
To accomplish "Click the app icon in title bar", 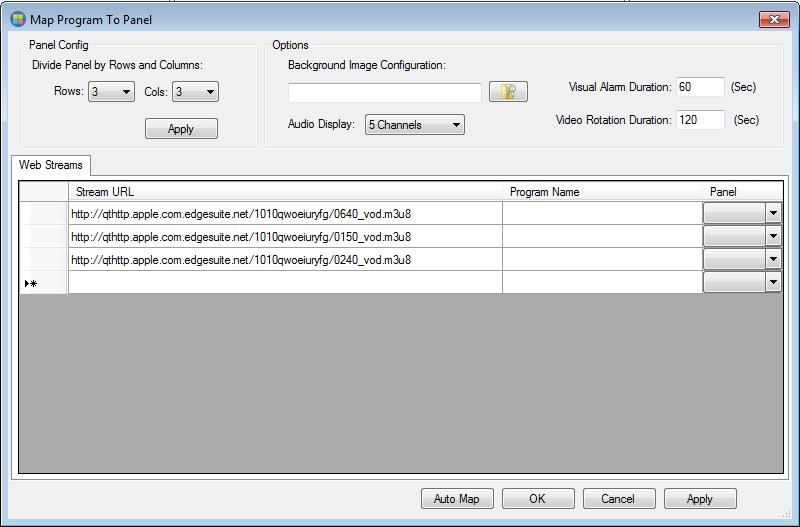I will point(17,19).
